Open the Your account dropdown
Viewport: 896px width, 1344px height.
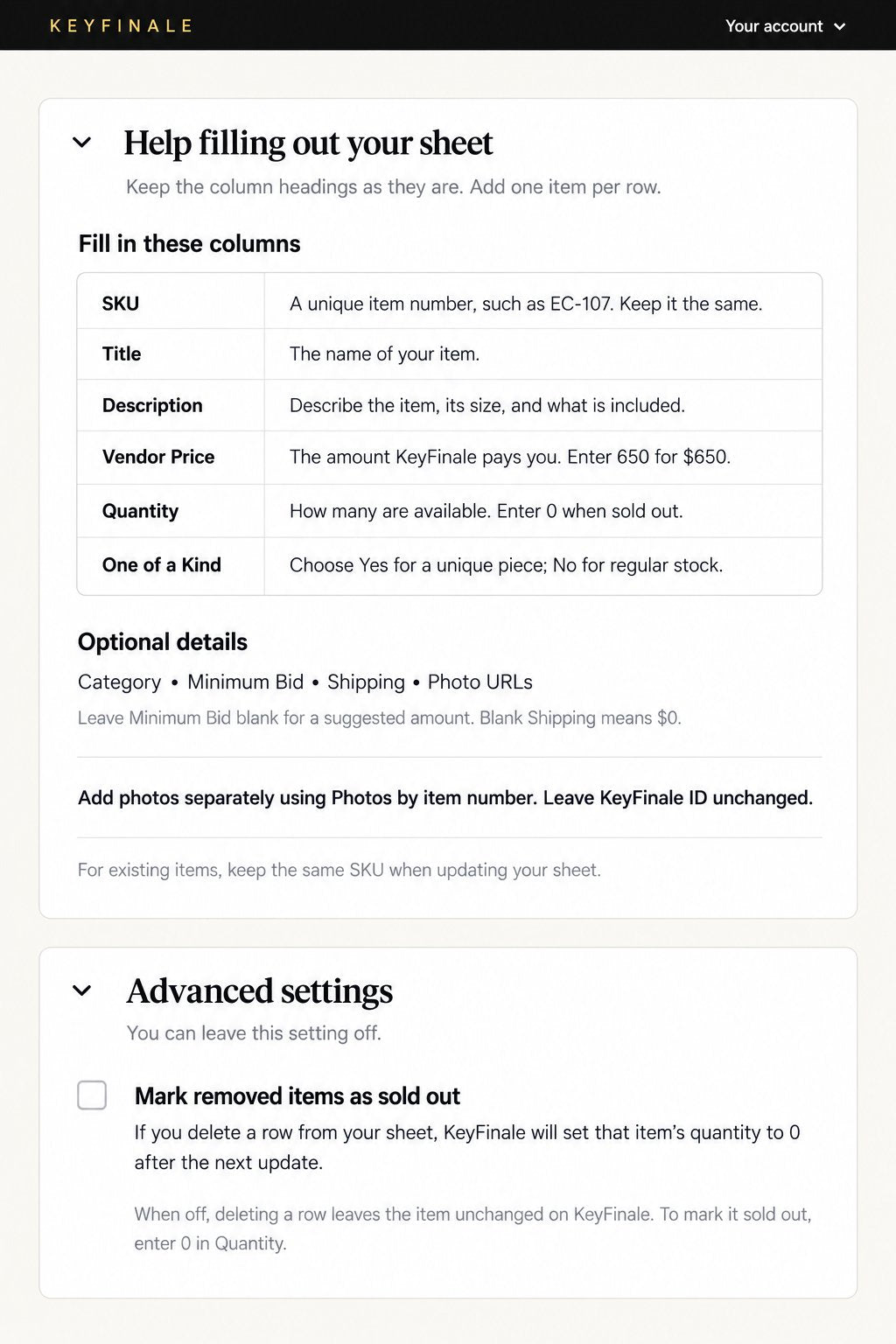click(x=785, y=26)
